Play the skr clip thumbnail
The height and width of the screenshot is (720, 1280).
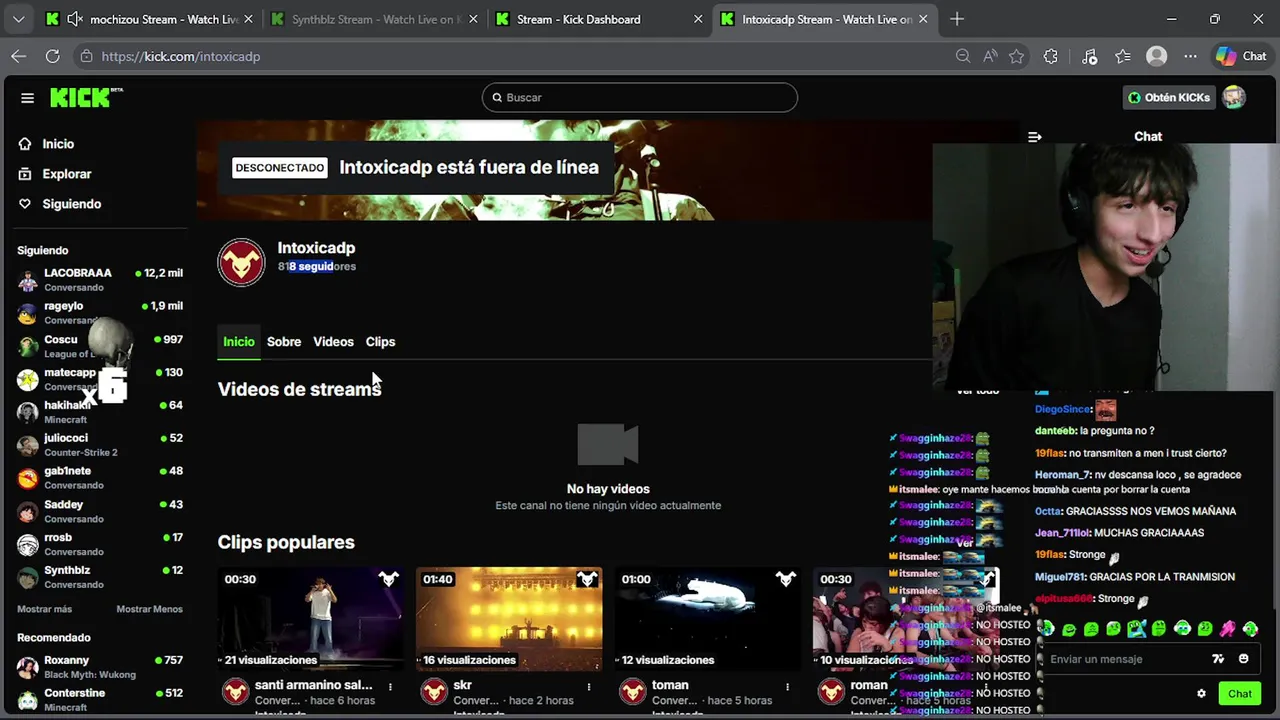click(x=509, y=619)
